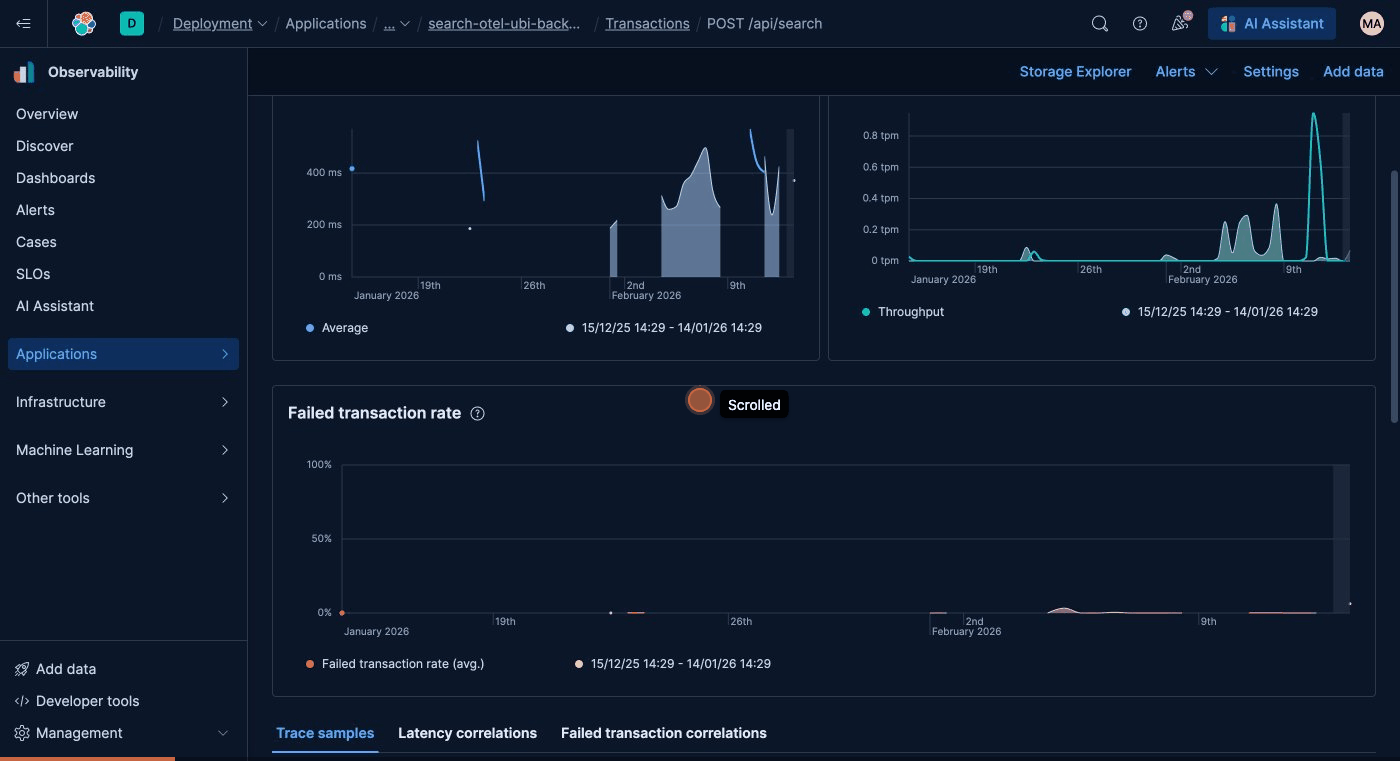Image resolution: width=1400 pixels, height=761 pixels.
Task: Open the Alerts dropdown in header
Action: [1187, 72]
